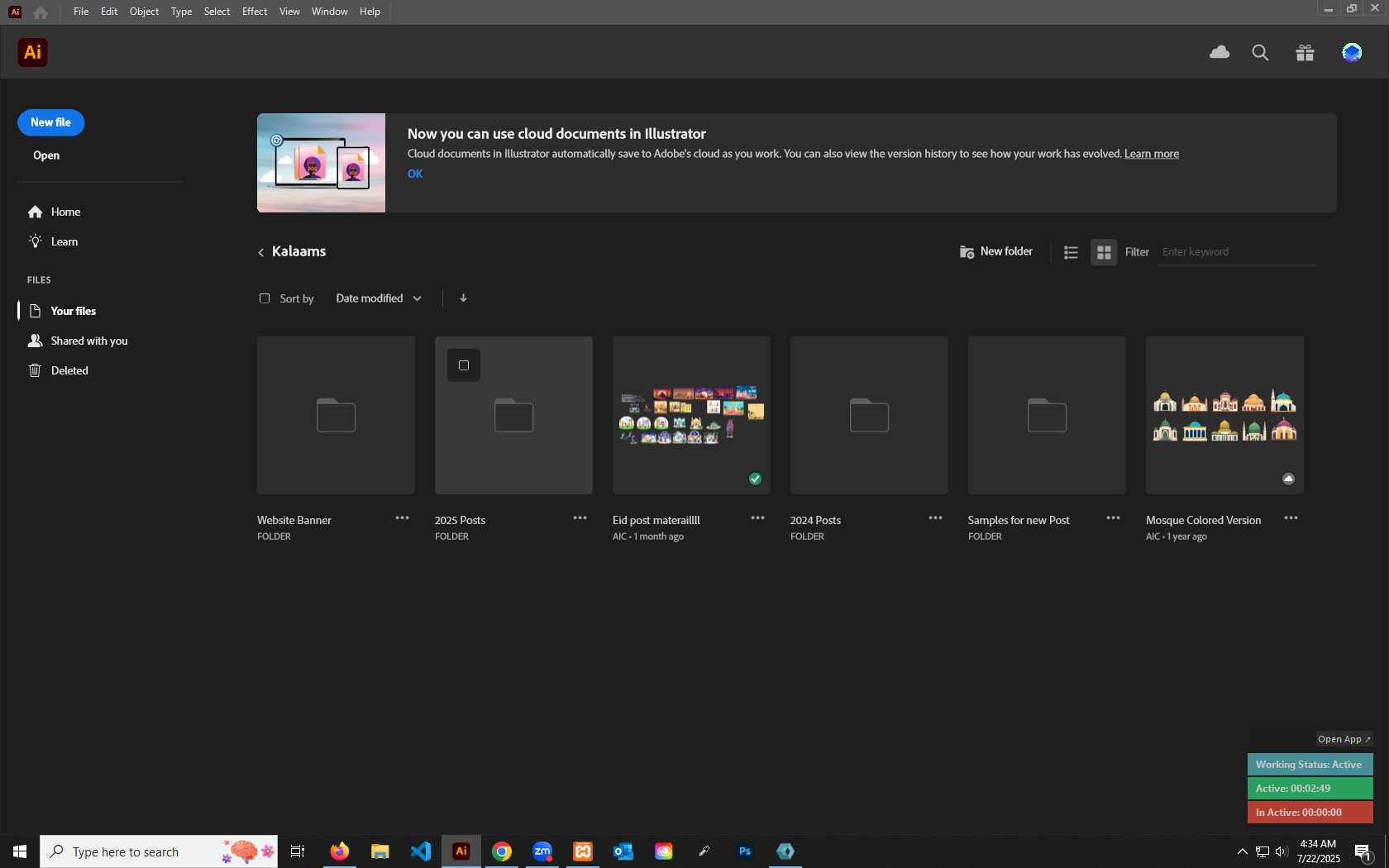Open the Edit menu
The height and width of the screenshot is (868, 1389).
coord(109,12)
